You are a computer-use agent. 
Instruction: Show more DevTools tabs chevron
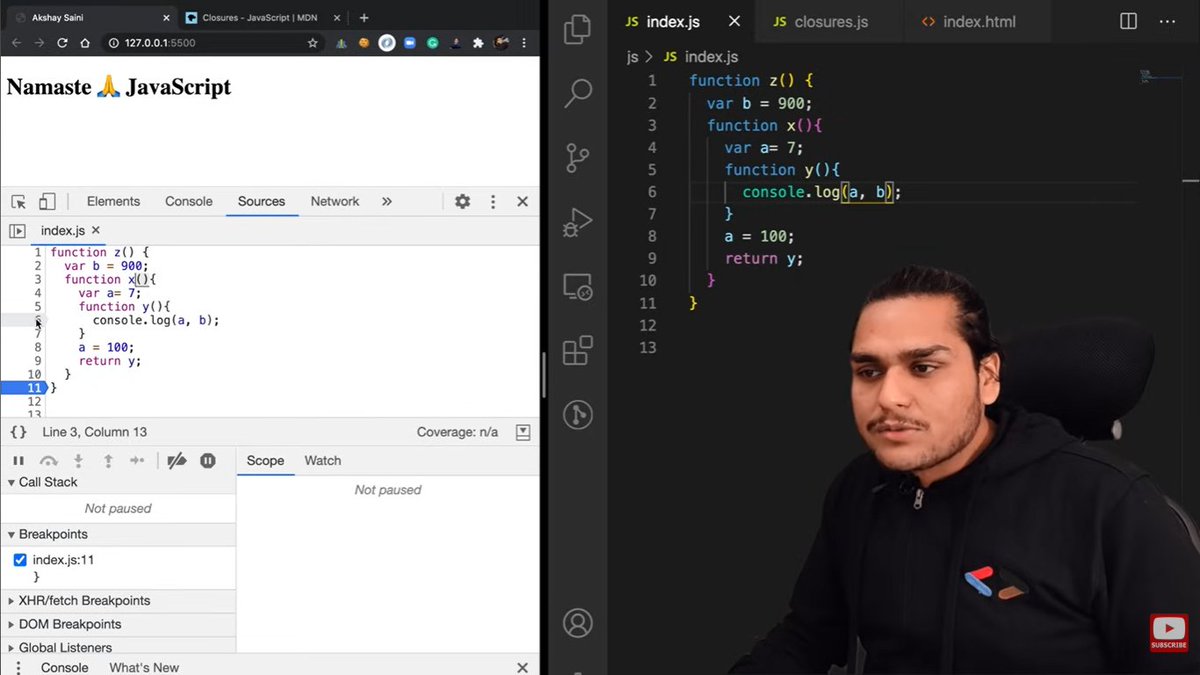click(387, 201)
